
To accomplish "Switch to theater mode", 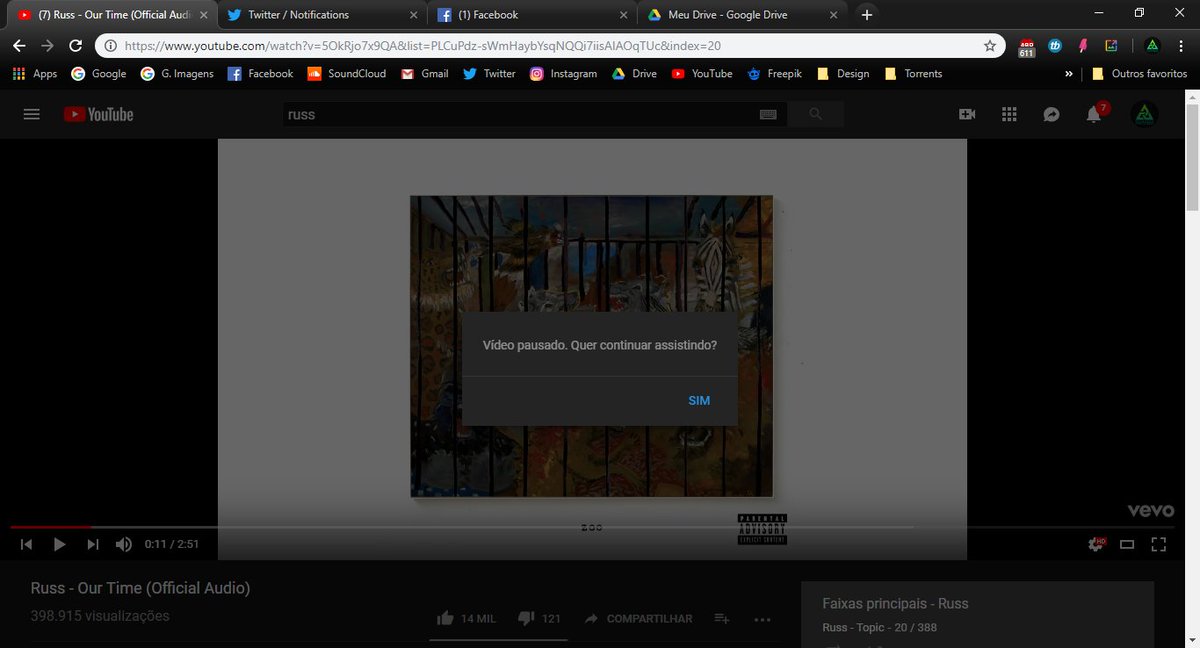I will click(1127, 544).
